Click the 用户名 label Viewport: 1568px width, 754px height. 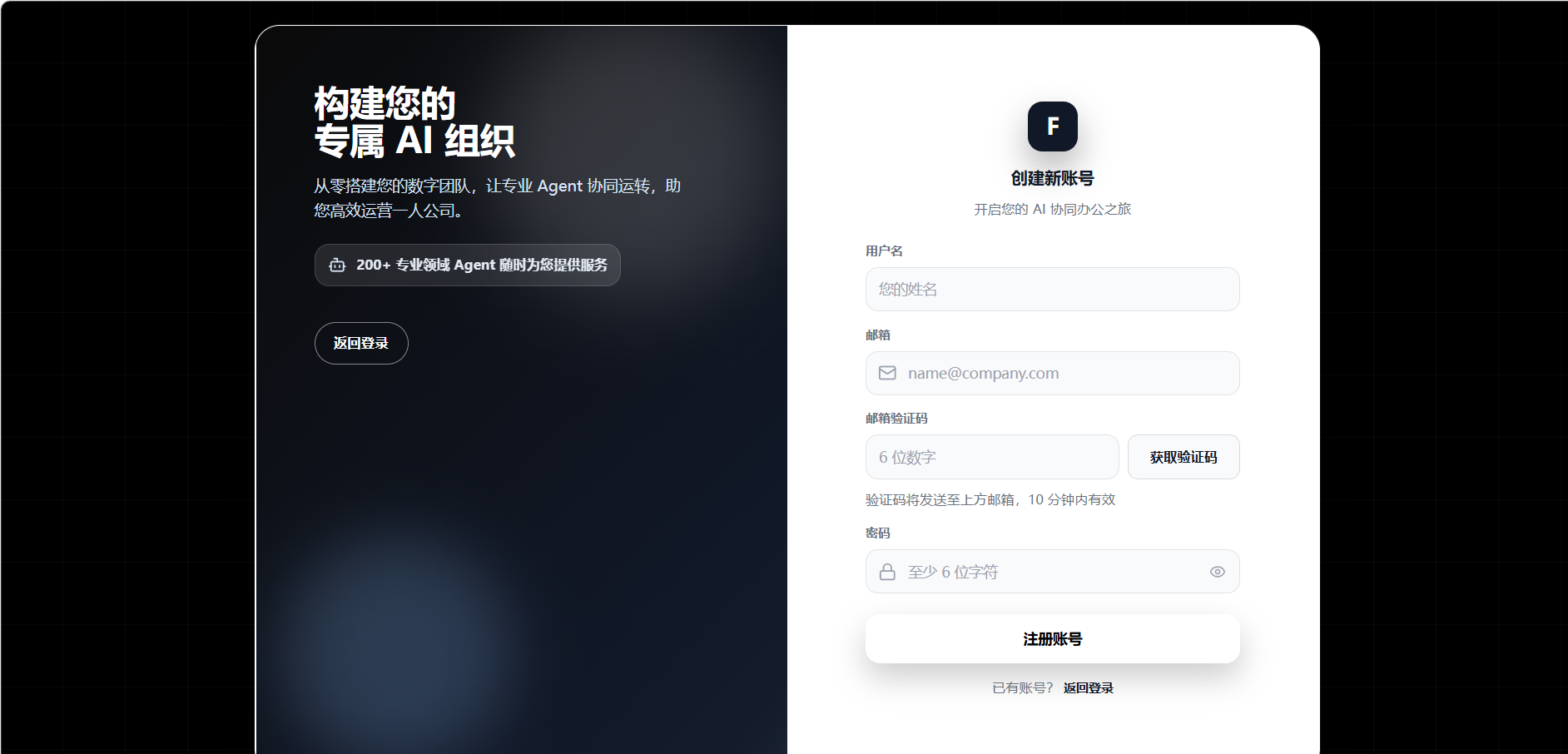884,251
